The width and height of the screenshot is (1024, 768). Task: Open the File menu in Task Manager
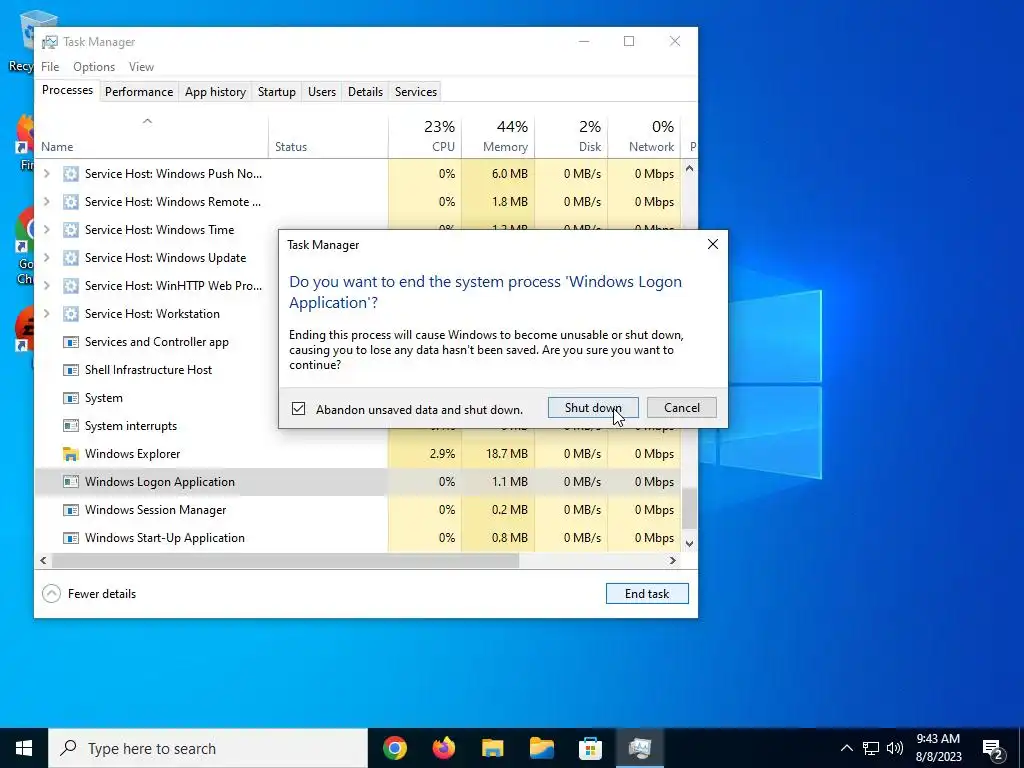[50, 67]
